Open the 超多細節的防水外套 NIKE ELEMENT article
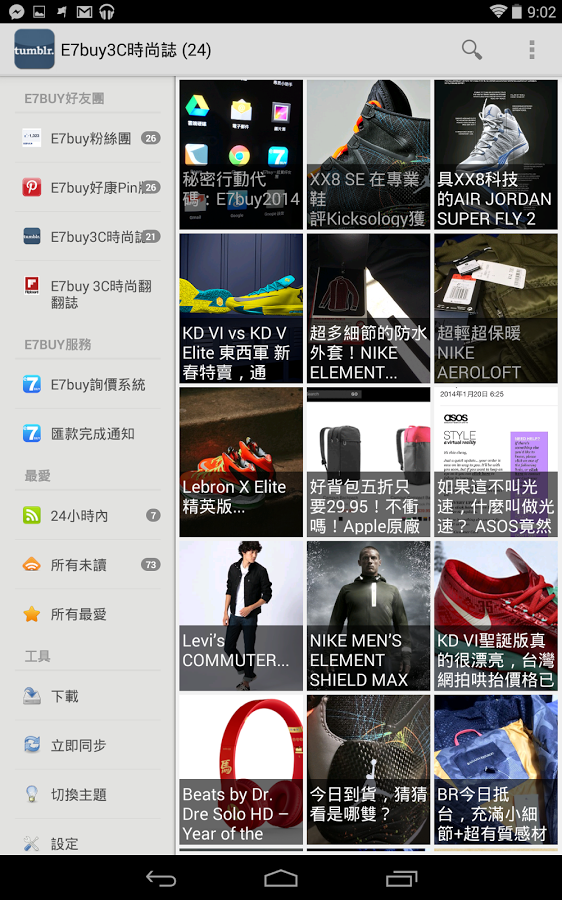 point(369,308)
